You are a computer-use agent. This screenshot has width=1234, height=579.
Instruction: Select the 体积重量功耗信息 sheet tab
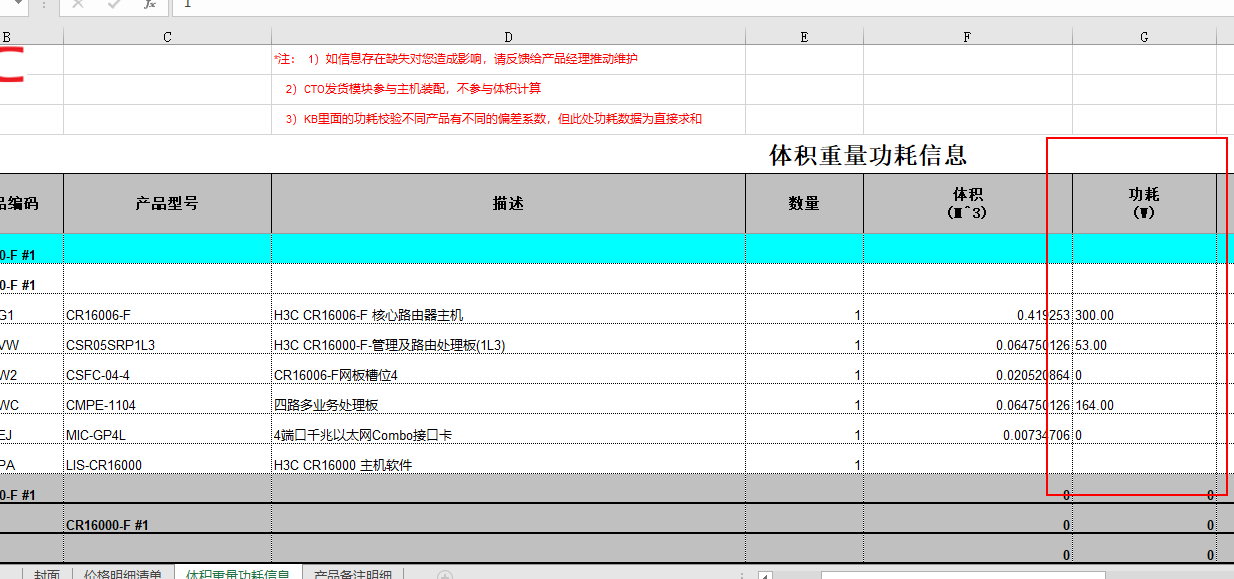[237, 575]
